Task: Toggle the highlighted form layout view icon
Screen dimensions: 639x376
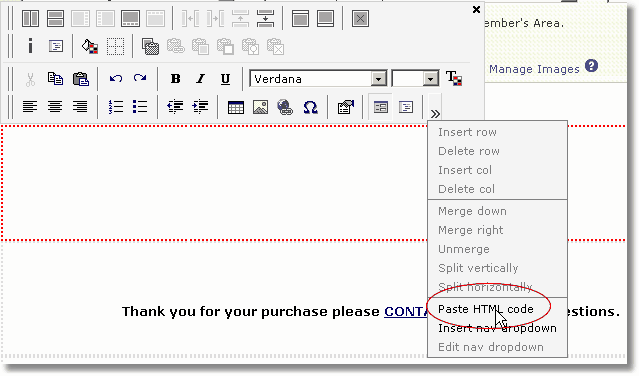Action: click(x=381, y=107)
